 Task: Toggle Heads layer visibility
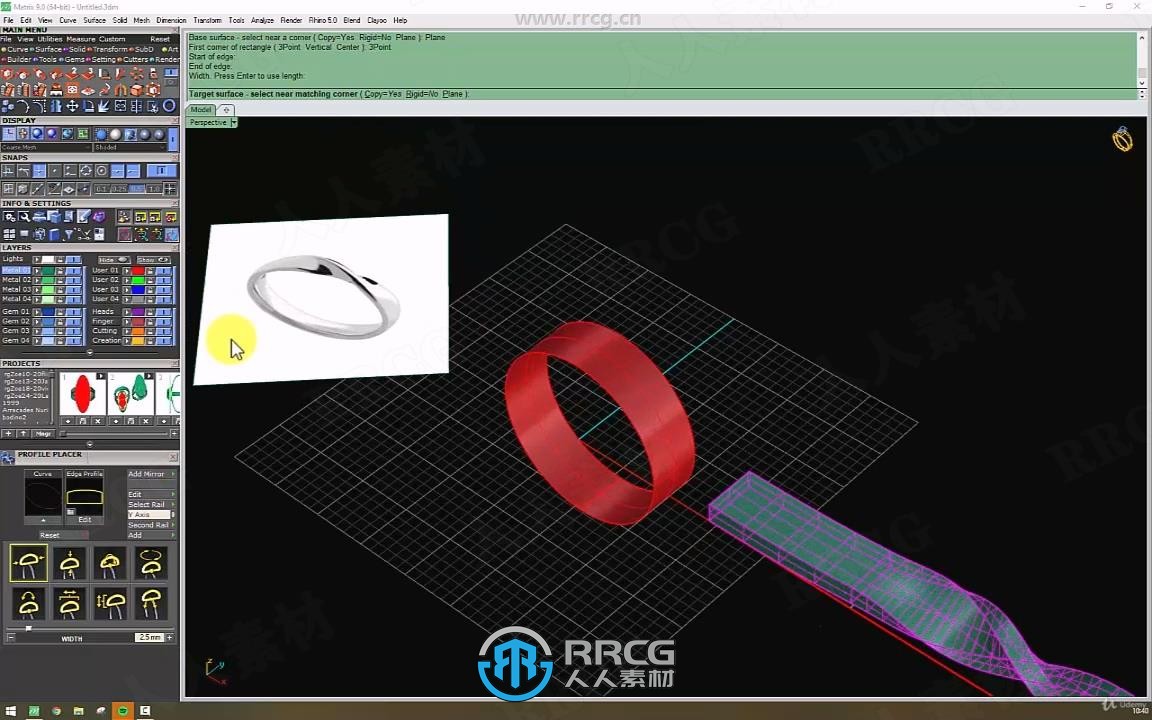point(164,312)
